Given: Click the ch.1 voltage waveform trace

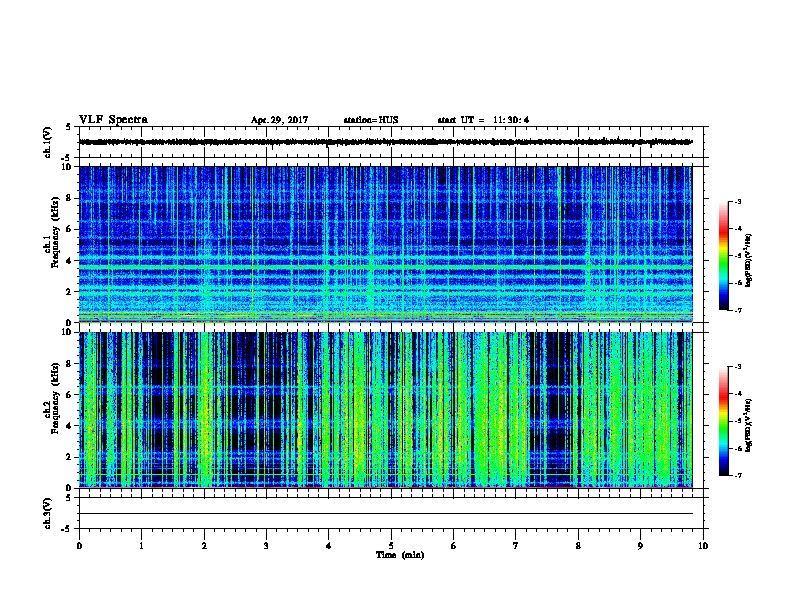Looking at the screenshot, I should [385, 142].
